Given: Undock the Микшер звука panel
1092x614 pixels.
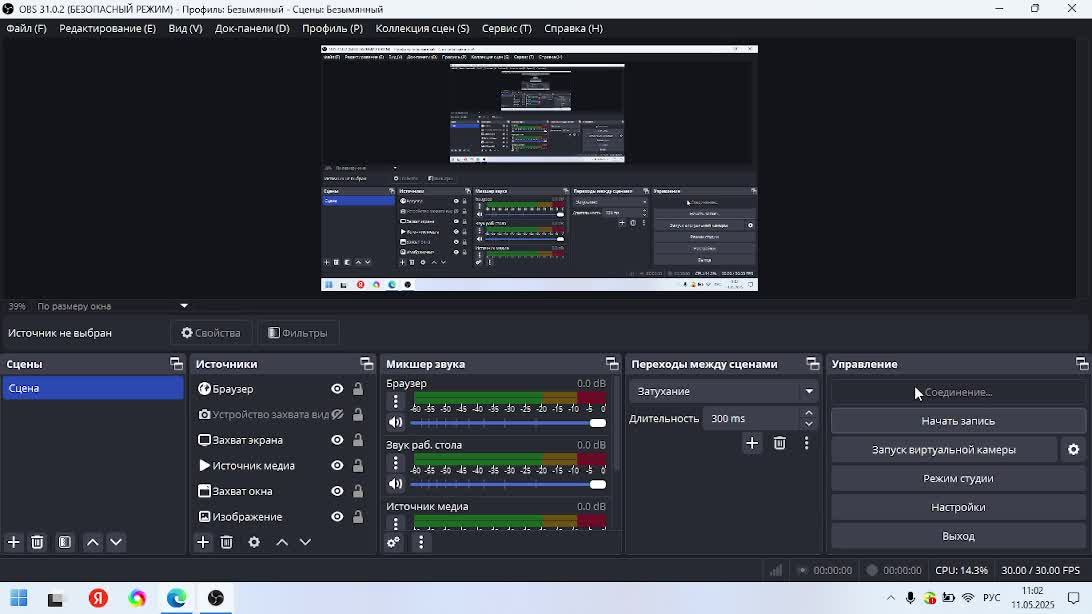Looking at the screenshot, I should [x=611, y=363].
